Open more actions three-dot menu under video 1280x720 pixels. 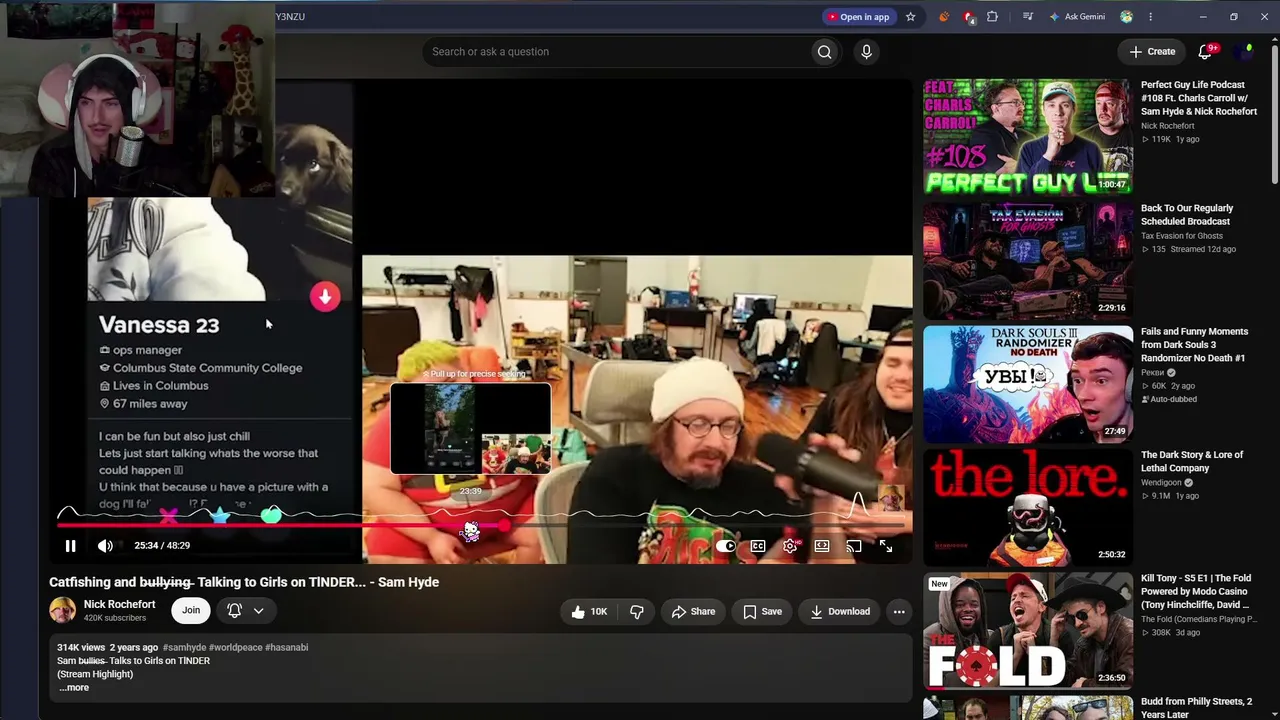tap(899, 612)
